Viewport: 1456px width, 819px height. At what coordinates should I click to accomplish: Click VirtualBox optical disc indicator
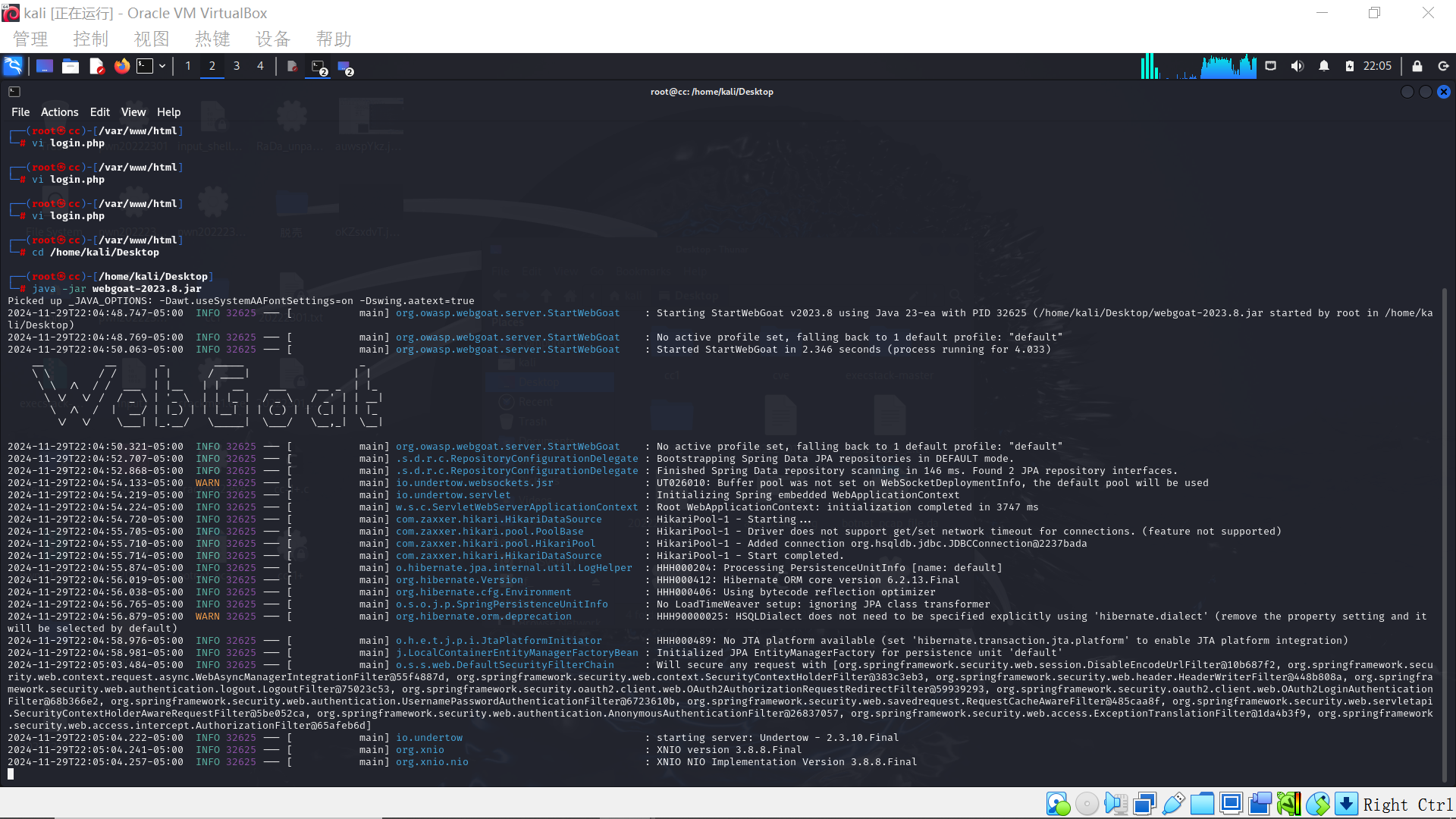[1087, 804]
